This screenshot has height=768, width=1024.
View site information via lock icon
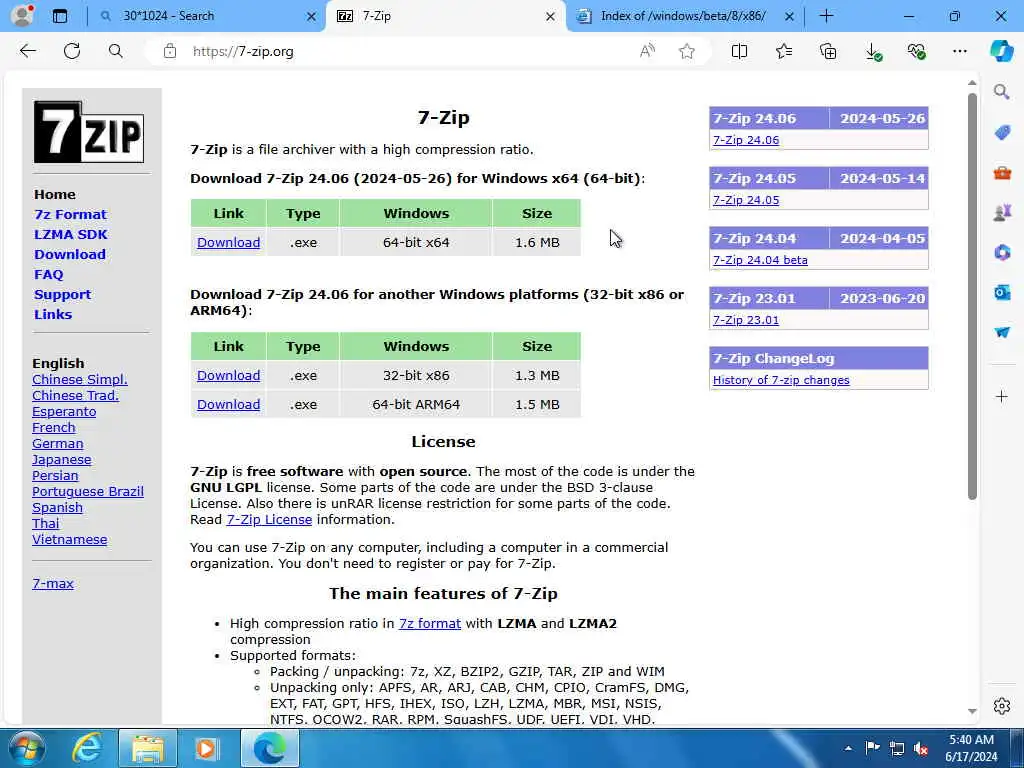[x=170, y=51]
